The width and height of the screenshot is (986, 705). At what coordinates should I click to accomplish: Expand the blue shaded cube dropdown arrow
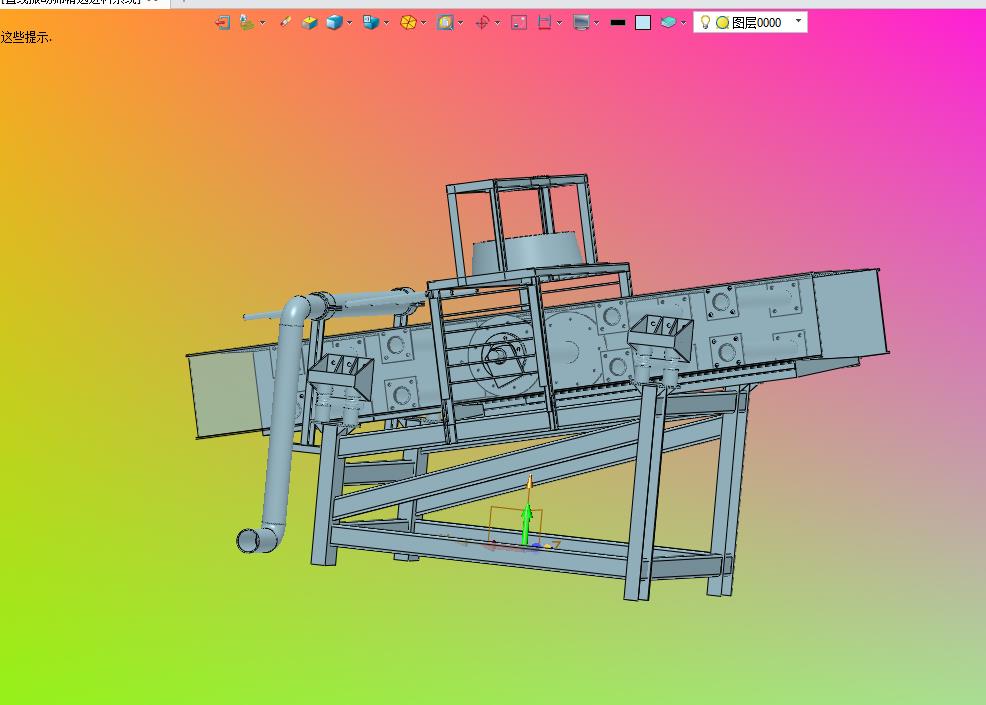click(x=349, y=23)
